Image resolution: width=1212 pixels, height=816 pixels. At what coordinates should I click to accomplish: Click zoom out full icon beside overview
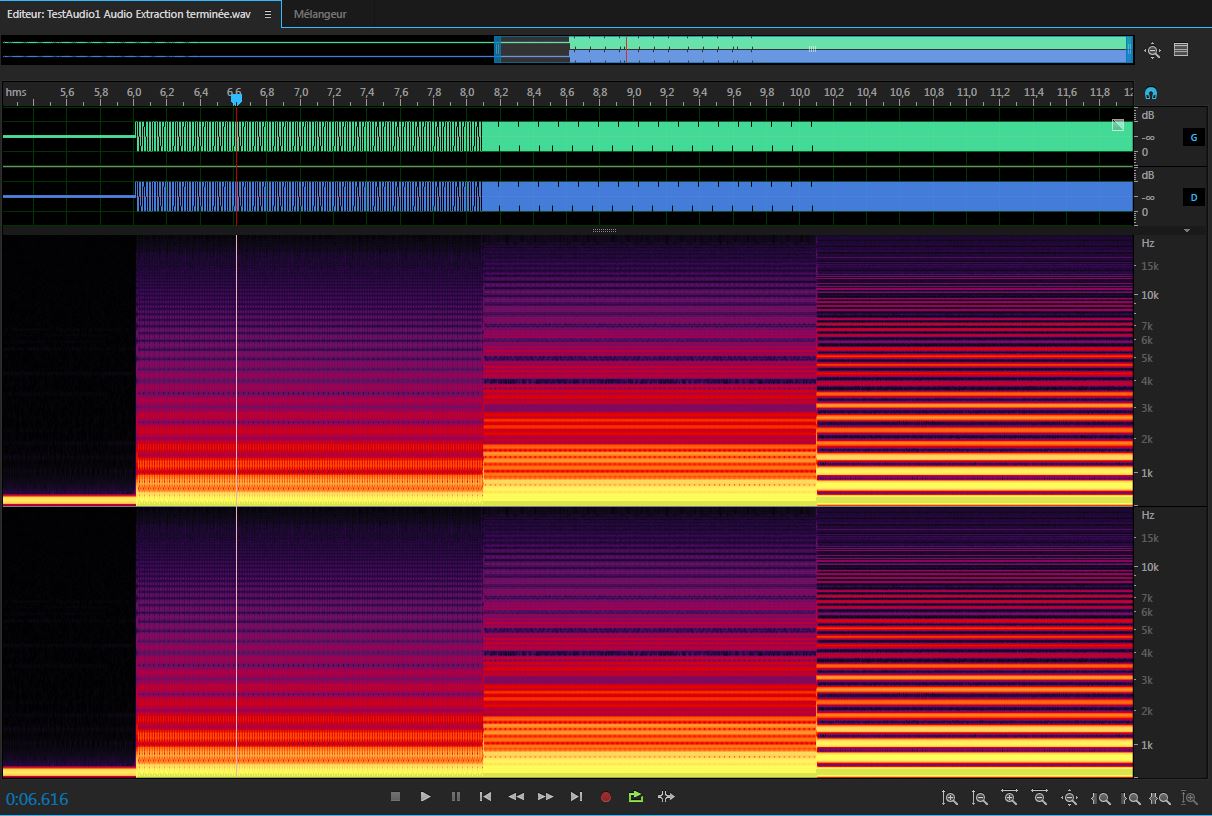coord(1153,51)
